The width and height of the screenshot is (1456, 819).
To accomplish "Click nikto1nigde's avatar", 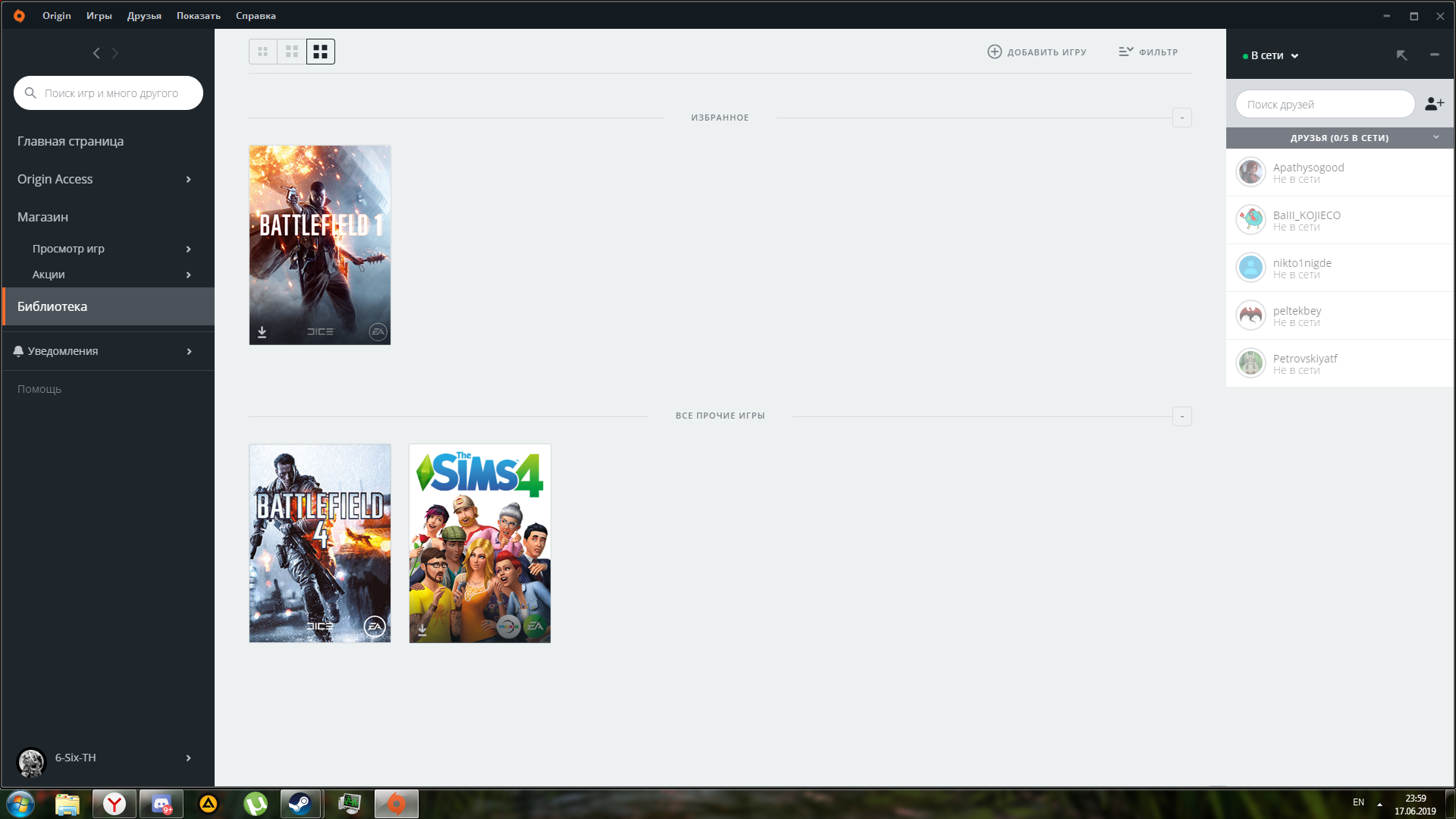I will [x=1250, y=268].
